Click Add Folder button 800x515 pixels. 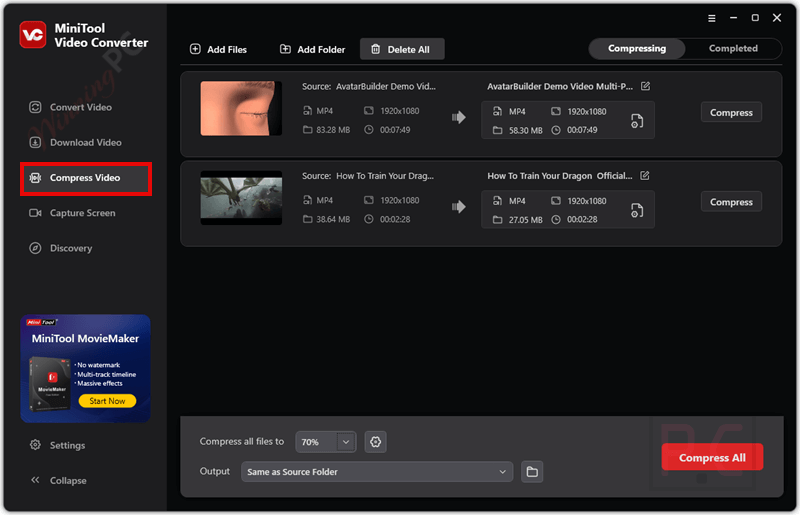pos(312,49)
